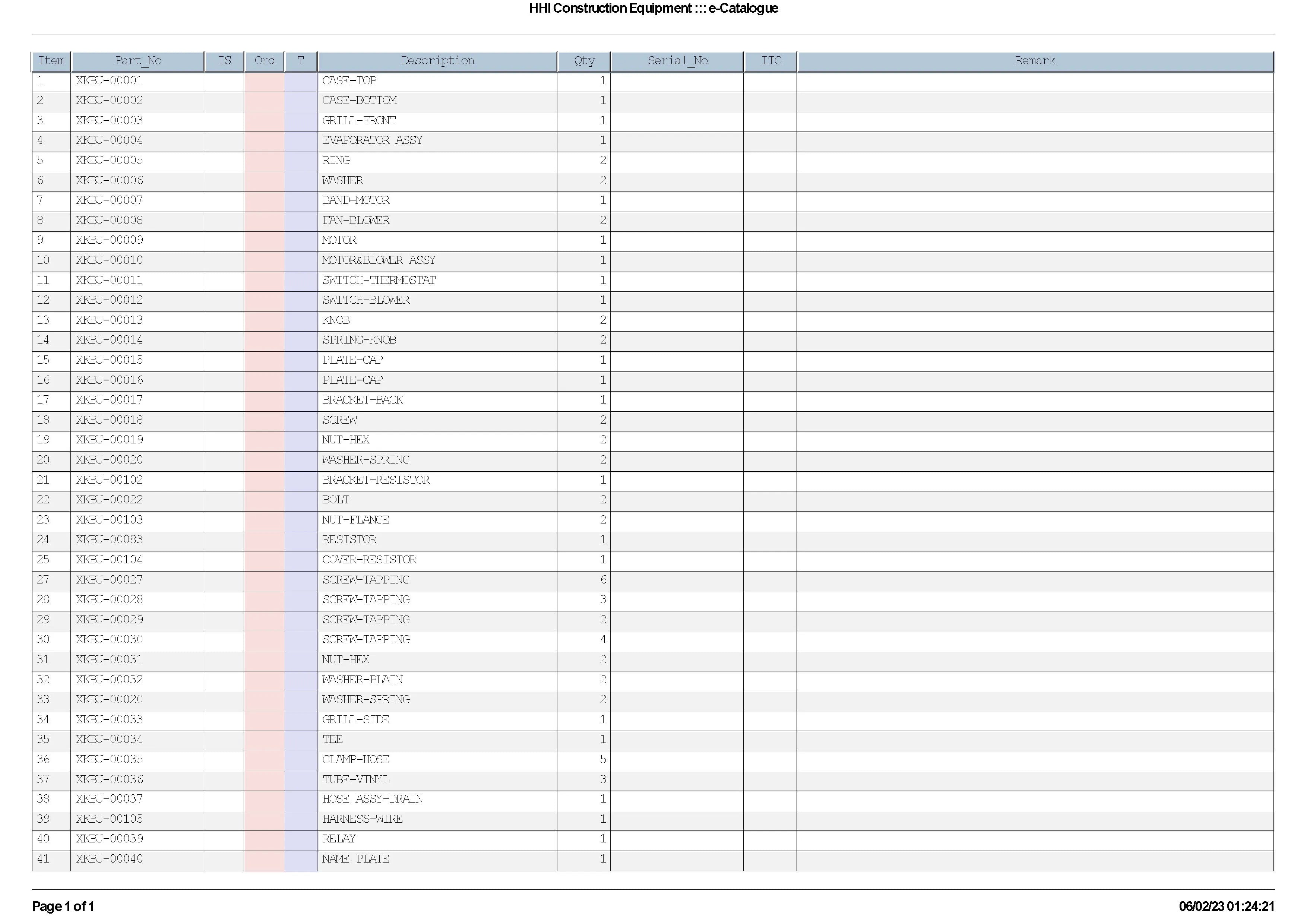Select the EVAPORATOR ASSY description cell

[372, 140]
